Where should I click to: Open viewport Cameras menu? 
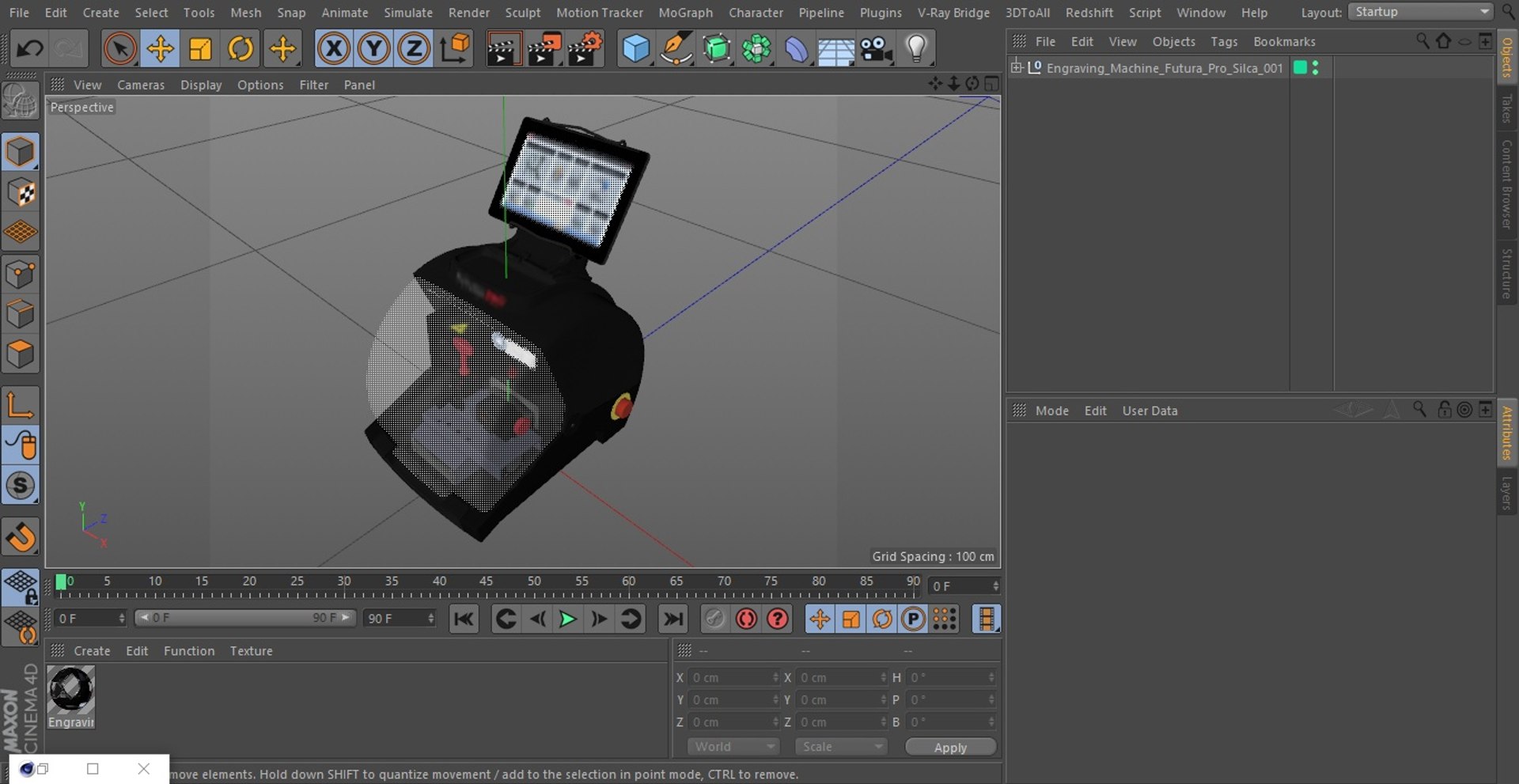[x=141, y=85]
